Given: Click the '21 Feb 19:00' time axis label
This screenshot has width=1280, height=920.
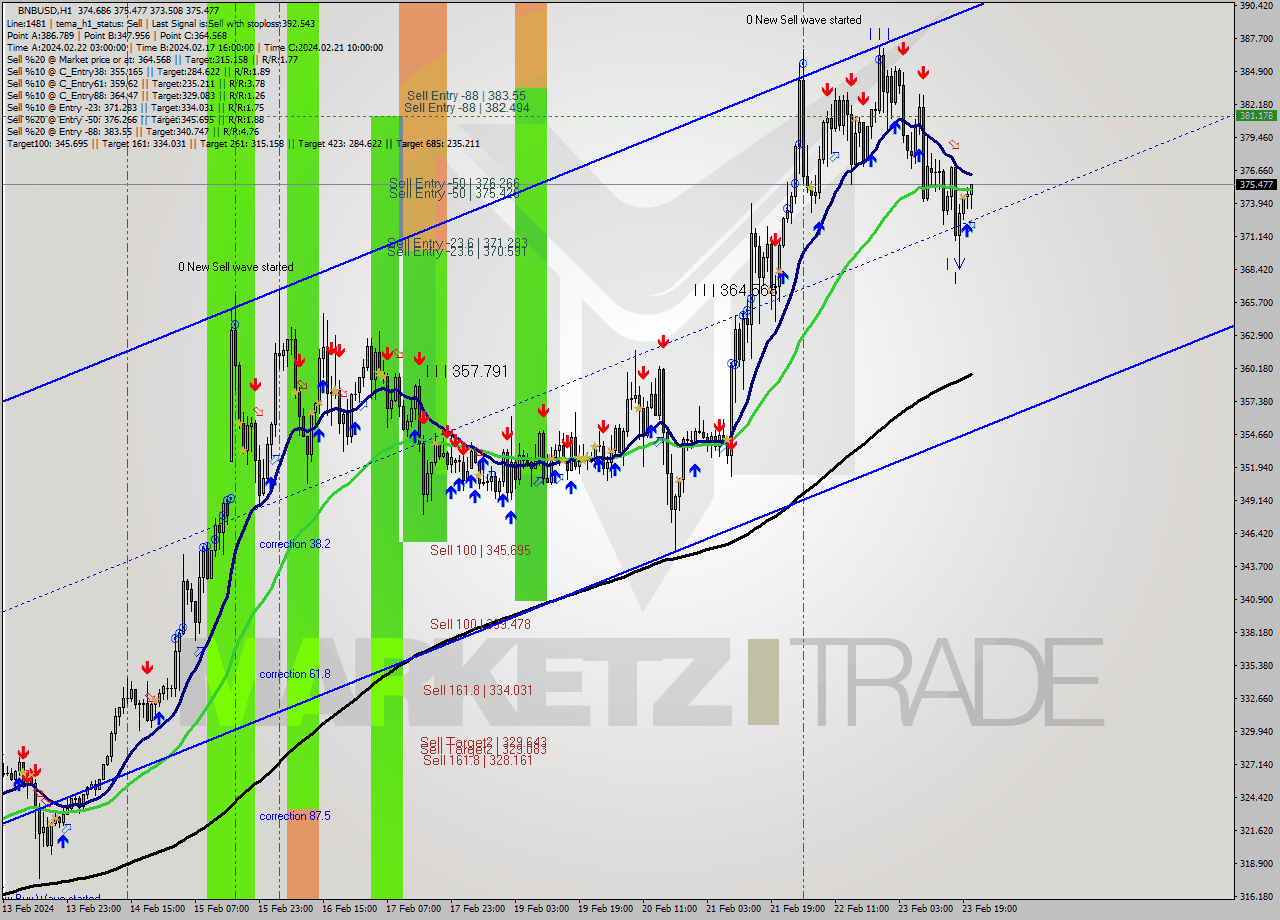Looking at the screenshot, I should [x=798, y=909].
